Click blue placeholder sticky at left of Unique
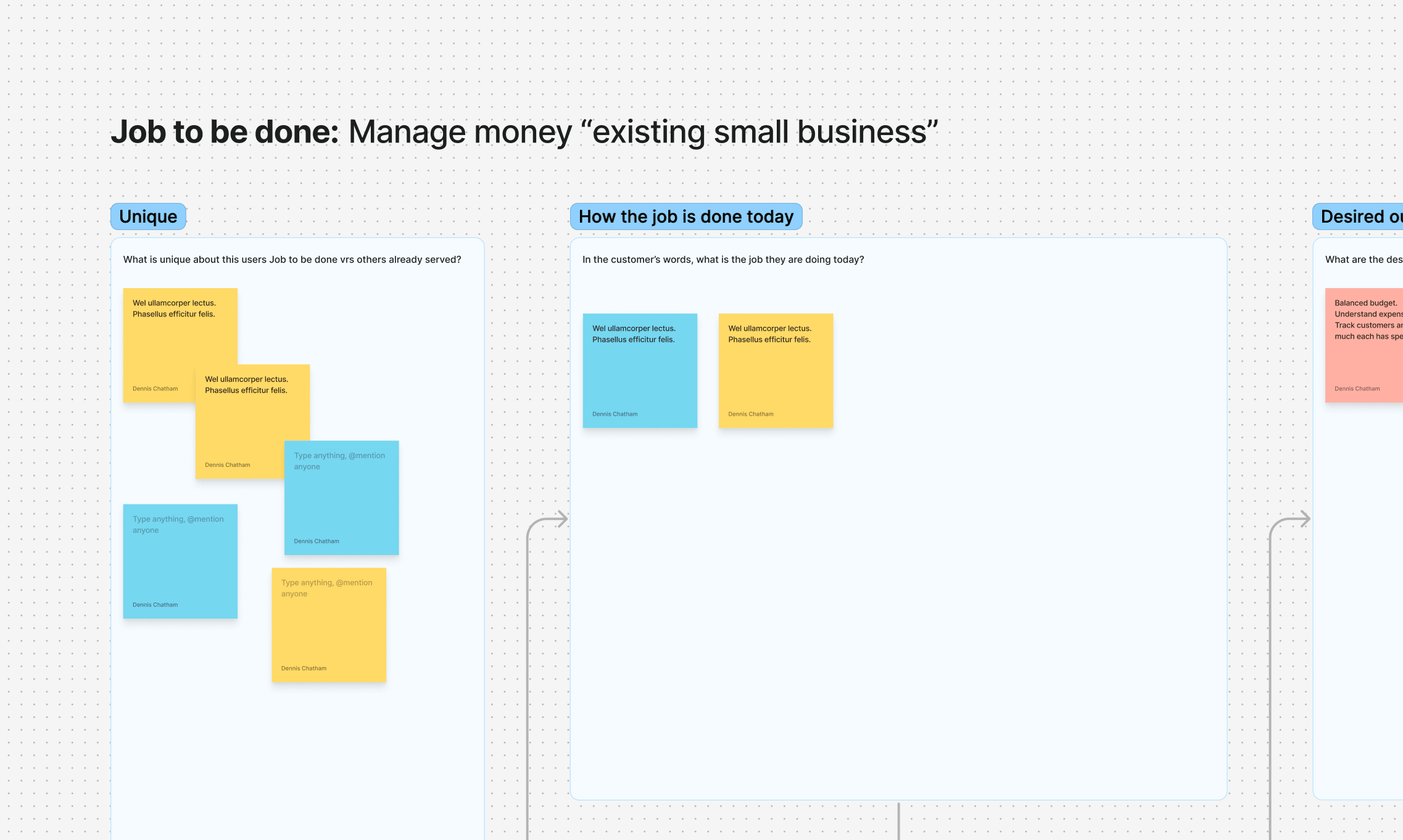1403x840 pixels. click(180, 561)
